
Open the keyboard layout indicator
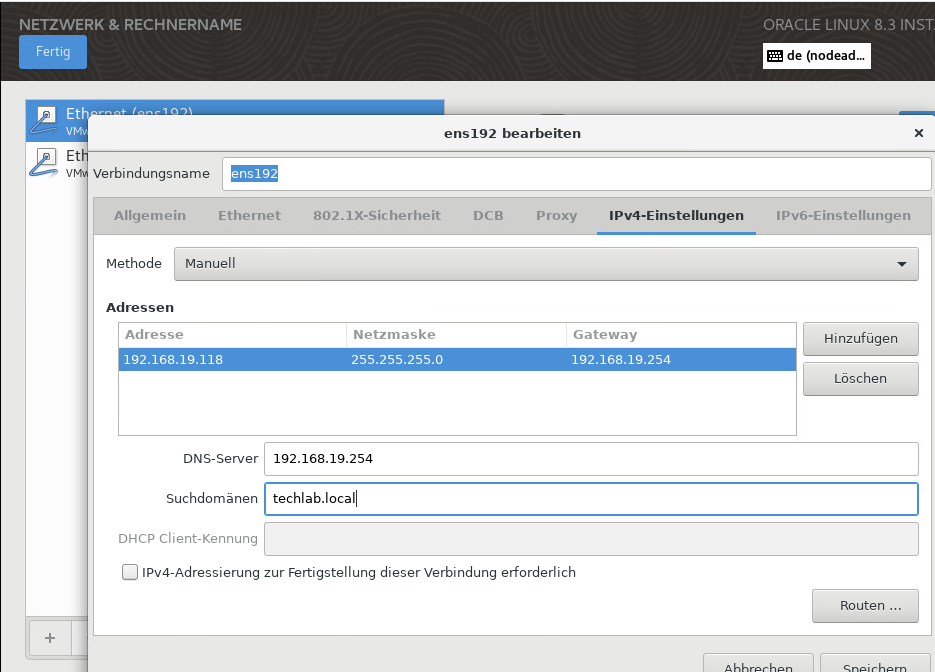(816, 56)
